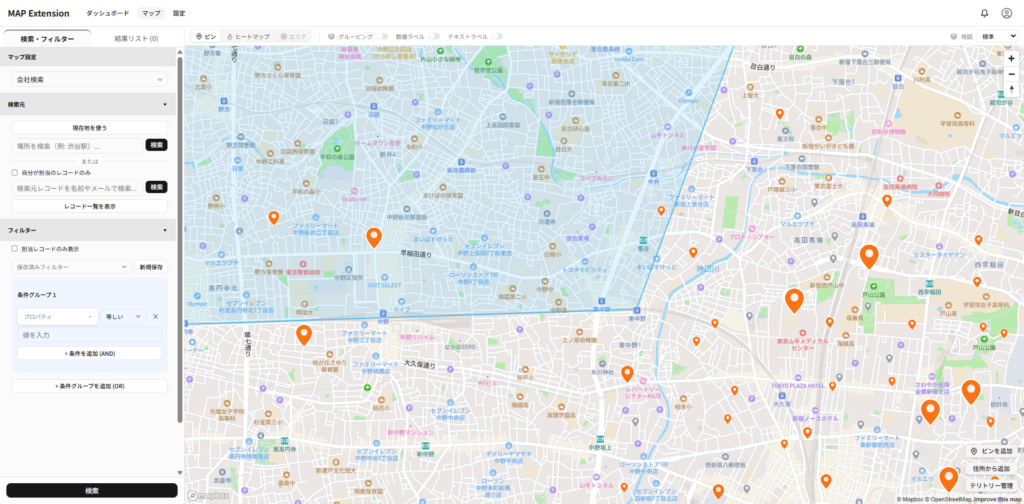Open the 保存済みフィルター dropdown

(x=72, y=267)
